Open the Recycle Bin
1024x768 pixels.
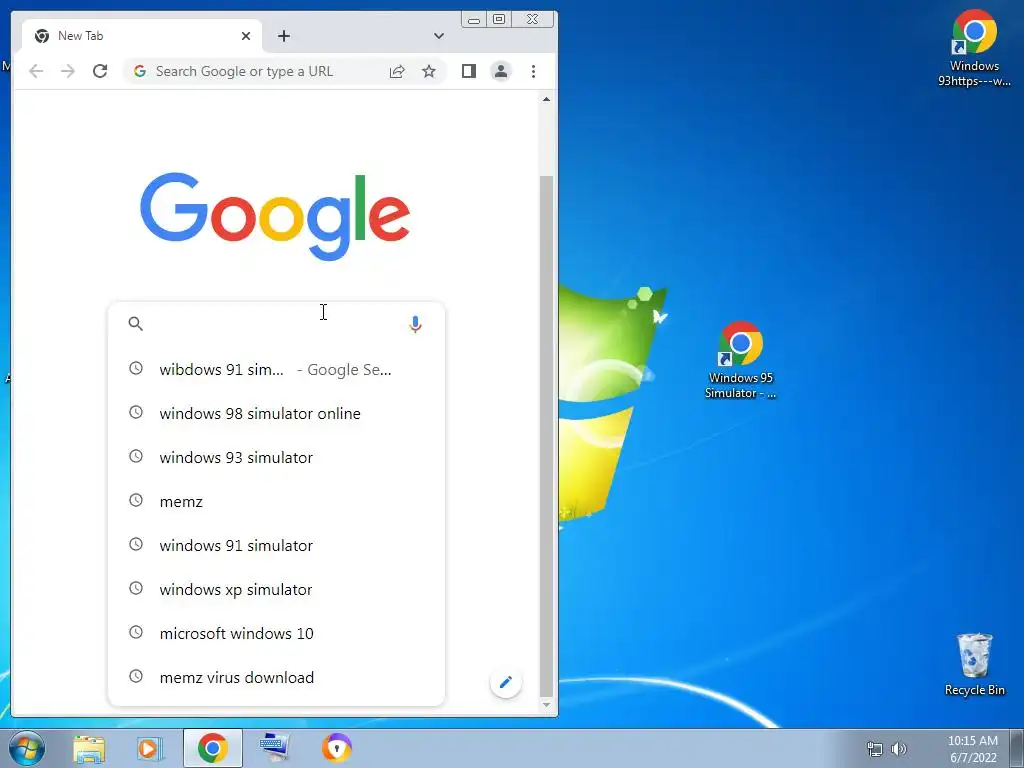click(x=974, y=664)
